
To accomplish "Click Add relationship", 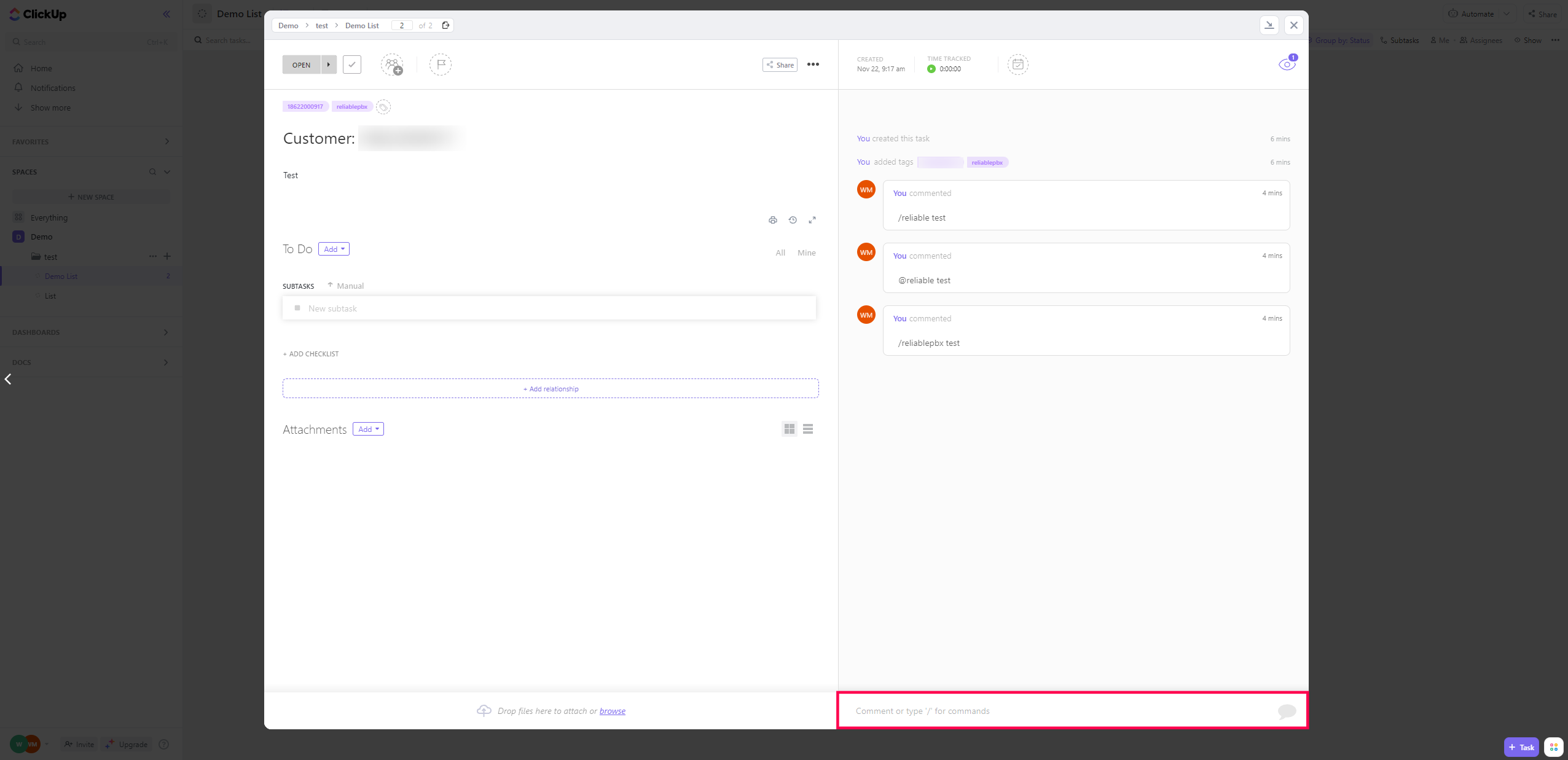I will [551, 388].
